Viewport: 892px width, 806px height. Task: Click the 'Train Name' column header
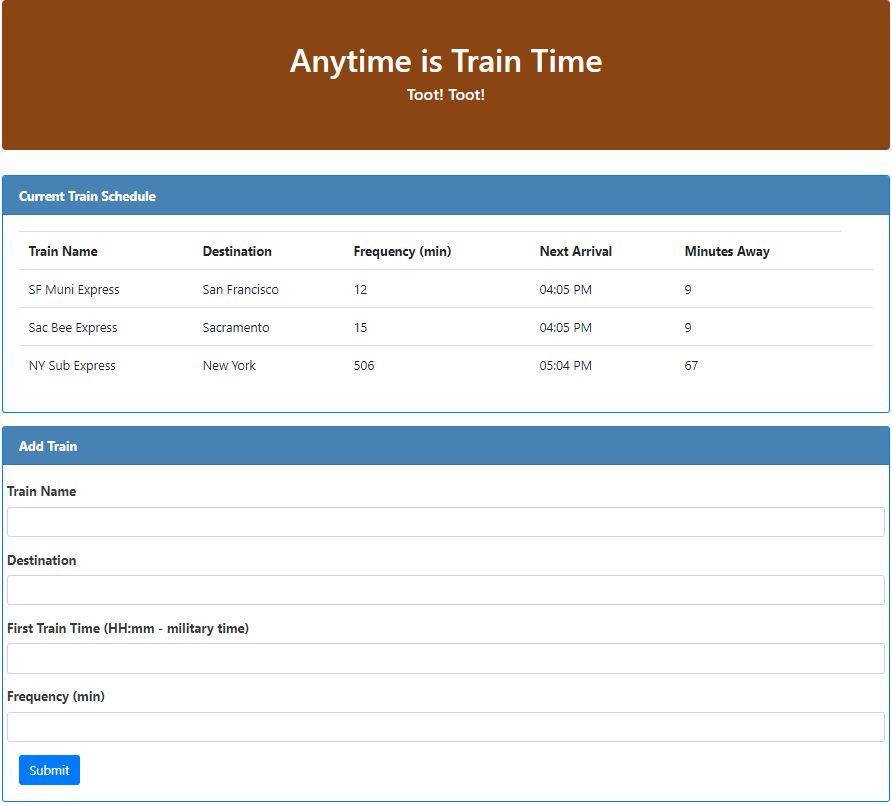[63, 251]
